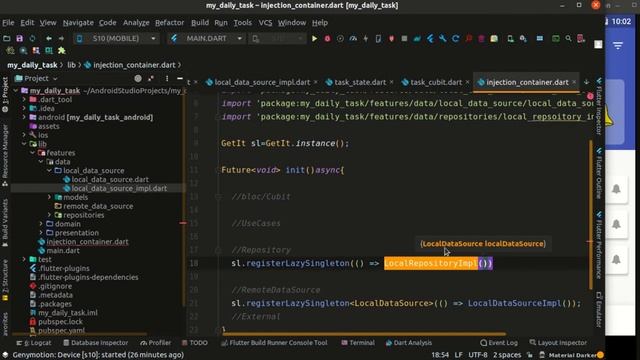Click the Sync/refresh toolbar icon
The height and width of the screenshot is (360, 640).
[x=32, y=38]
